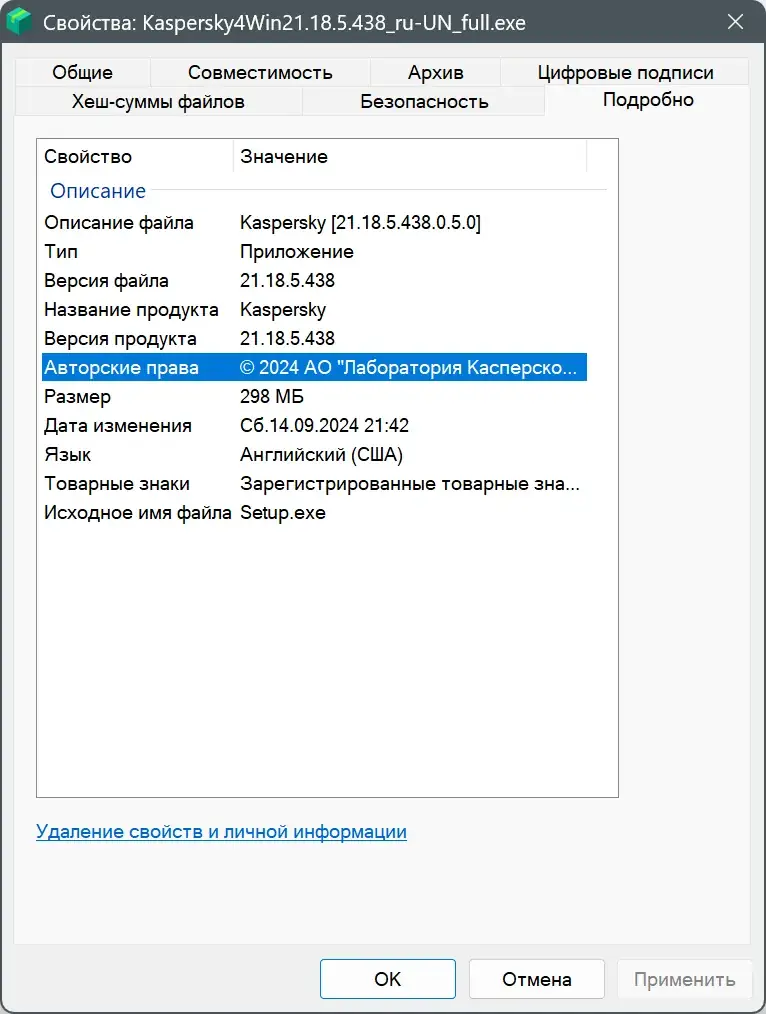
Task: Click the Зарегистрированные товарные зна... value
Action: coord(409,484)
